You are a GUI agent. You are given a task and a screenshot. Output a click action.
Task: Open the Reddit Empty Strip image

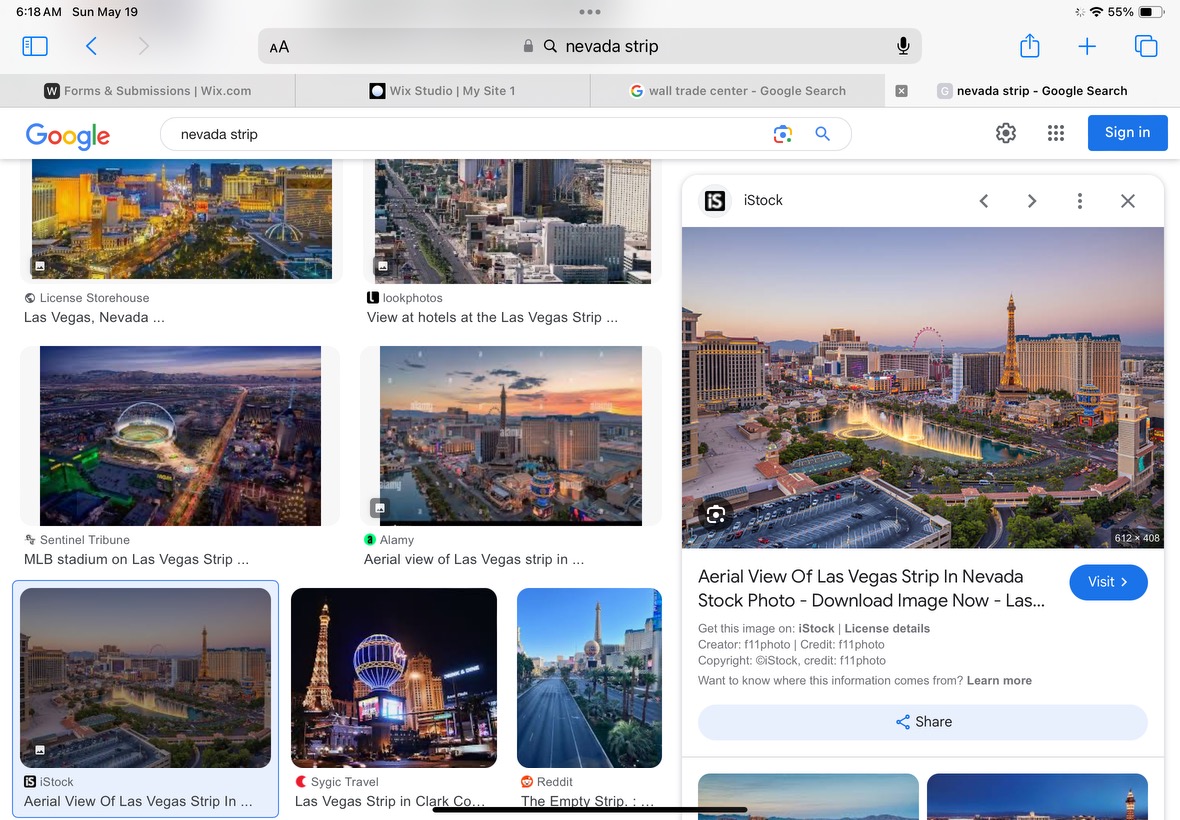coord(589,678)
